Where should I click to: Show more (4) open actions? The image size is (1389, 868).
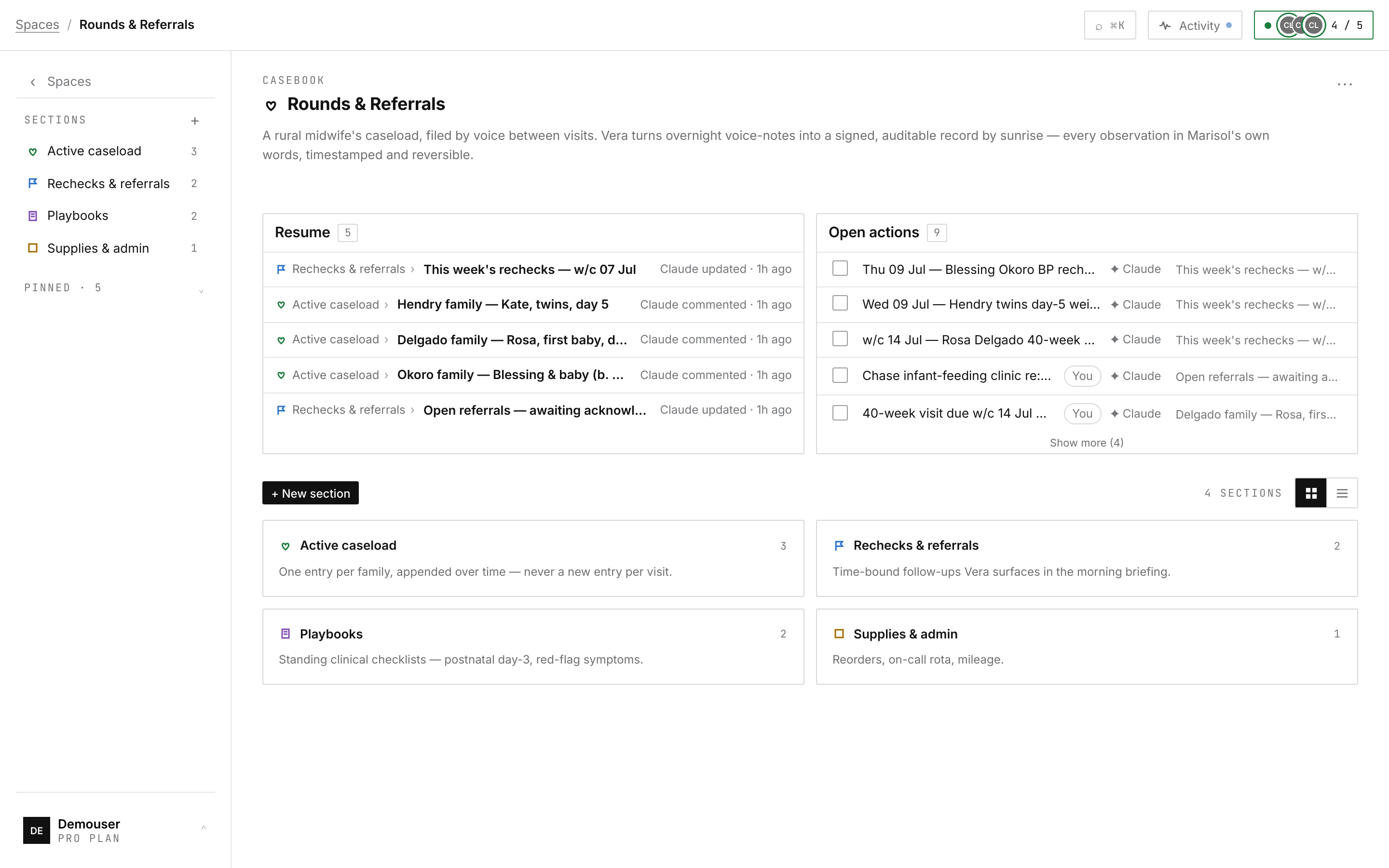(x=1087, y=443)
